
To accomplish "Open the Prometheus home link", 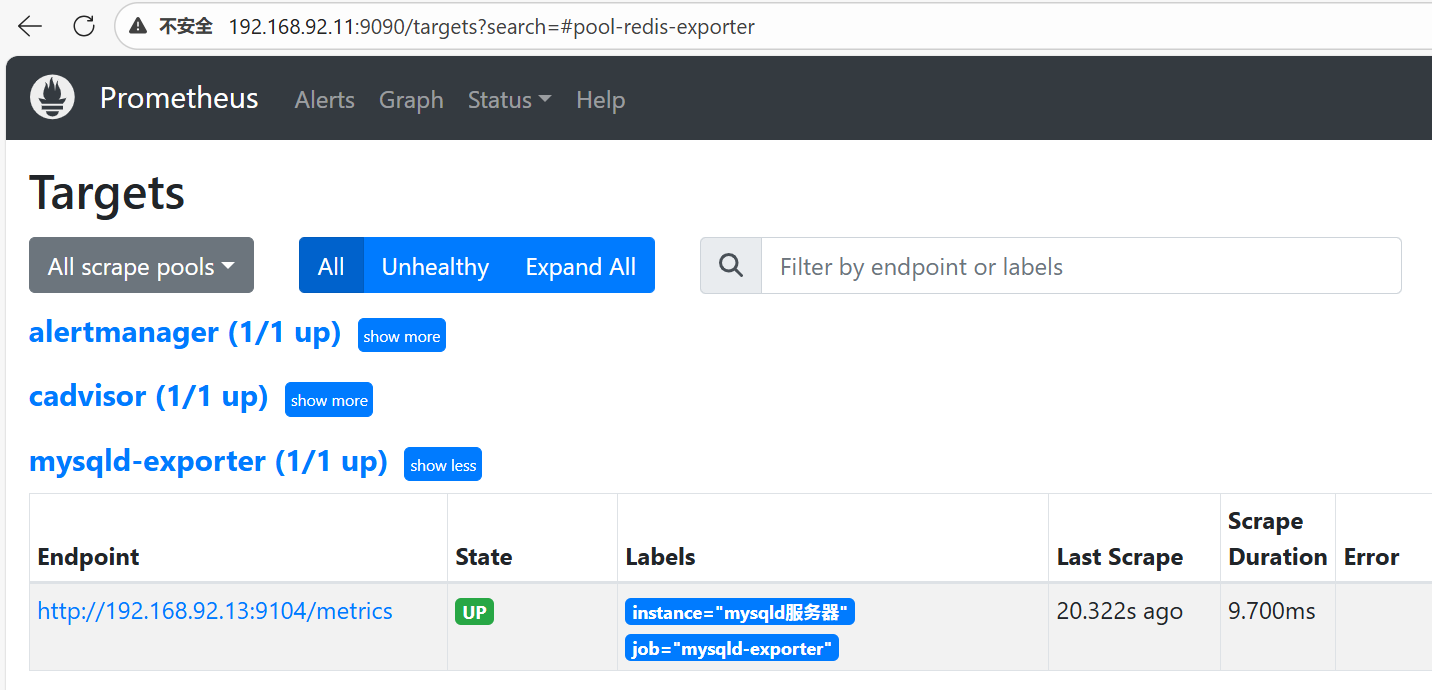I will [x=179, y=98].
